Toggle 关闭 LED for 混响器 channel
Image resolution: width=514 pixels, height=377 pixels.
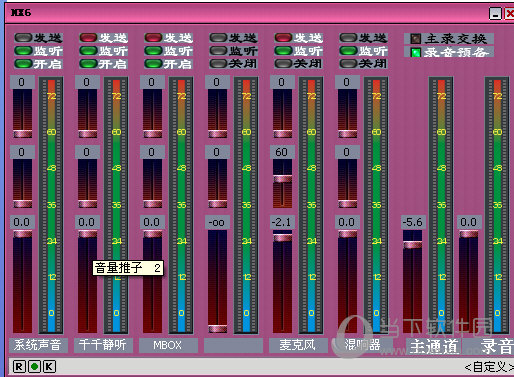pyautogui.click(x=348, y=64)
